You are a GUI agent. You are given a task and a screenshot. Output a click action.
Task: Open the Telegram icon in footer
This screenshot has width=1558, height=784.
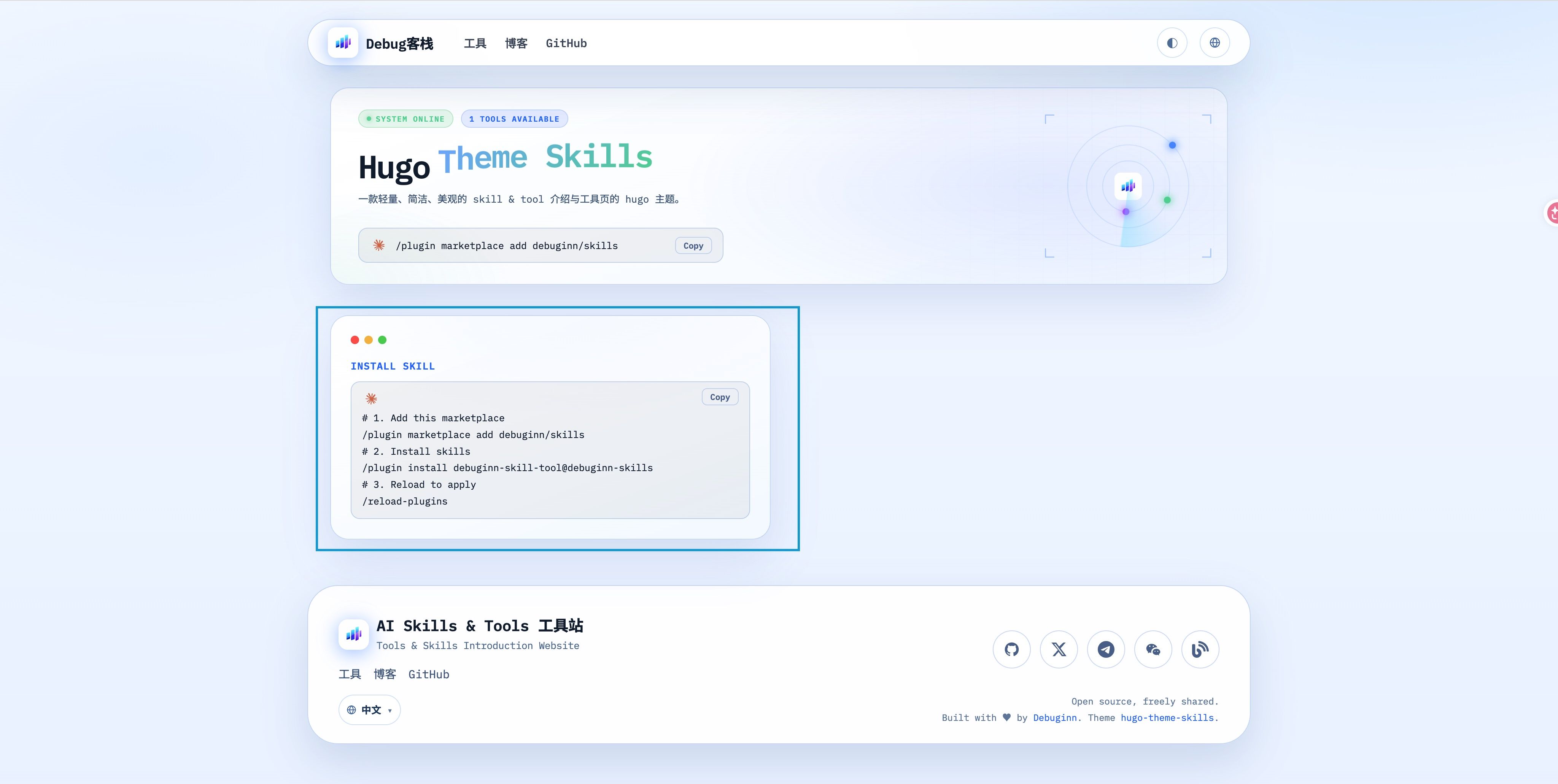[1106, 649]
